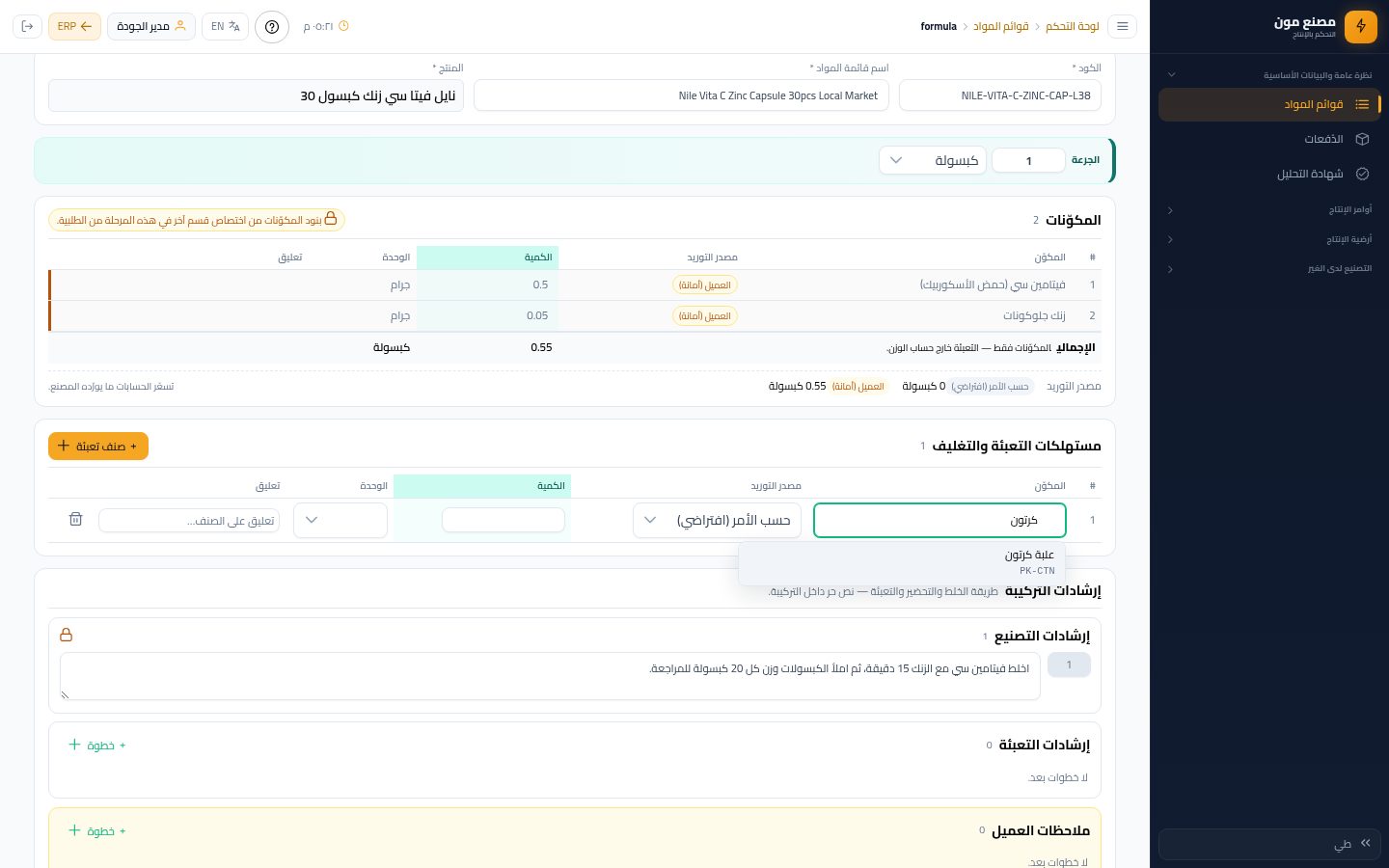Click the اسم قائمة المواد name field

[x=681, y=95]
